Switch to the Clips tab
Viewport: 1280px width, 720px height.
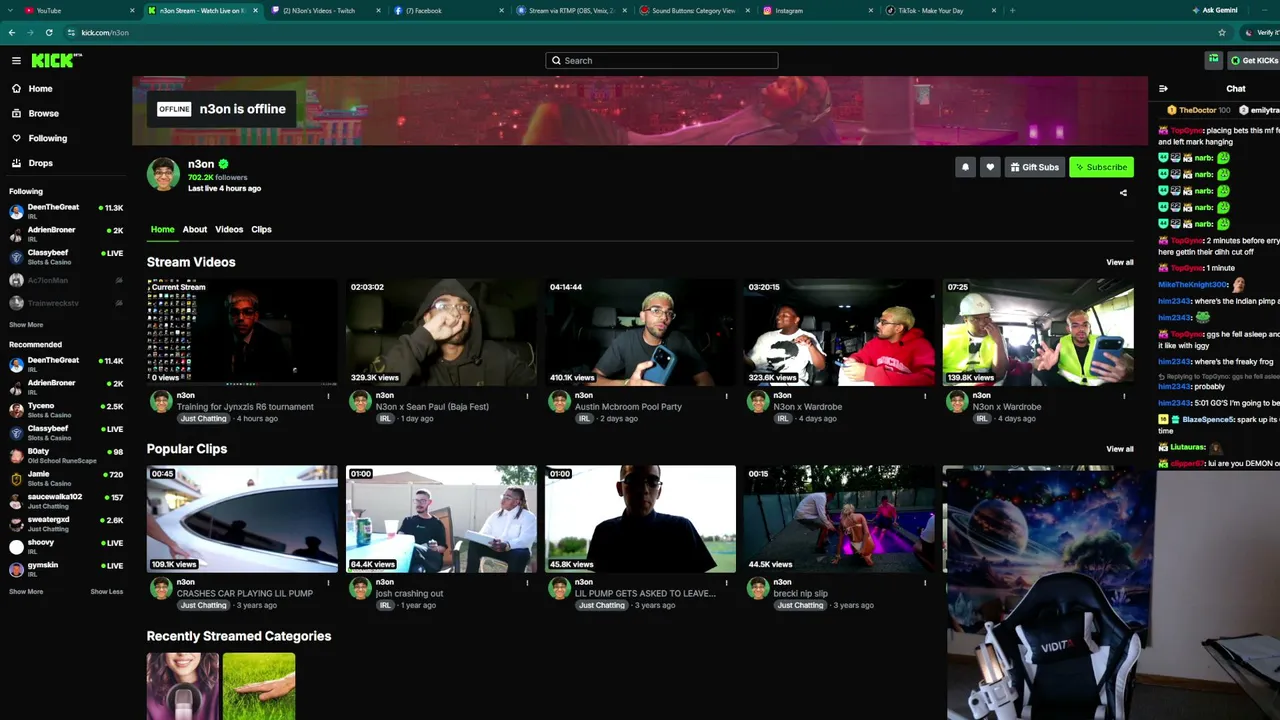261,230
